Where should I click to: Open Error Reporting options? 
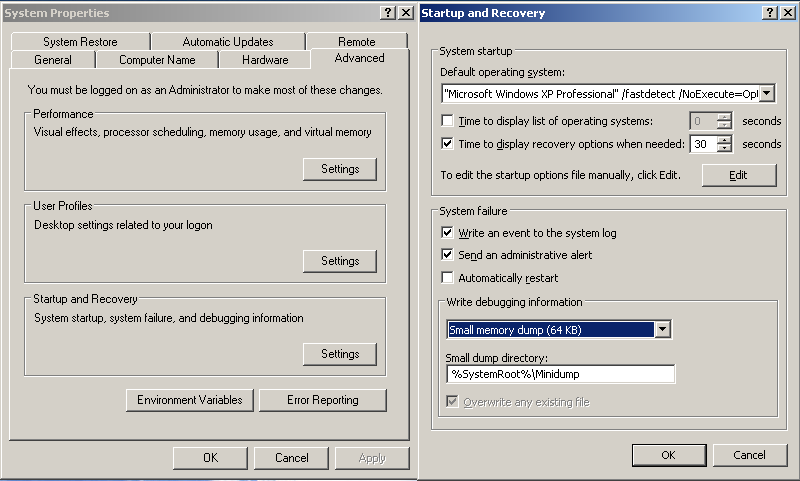click(x=322, y=400)
